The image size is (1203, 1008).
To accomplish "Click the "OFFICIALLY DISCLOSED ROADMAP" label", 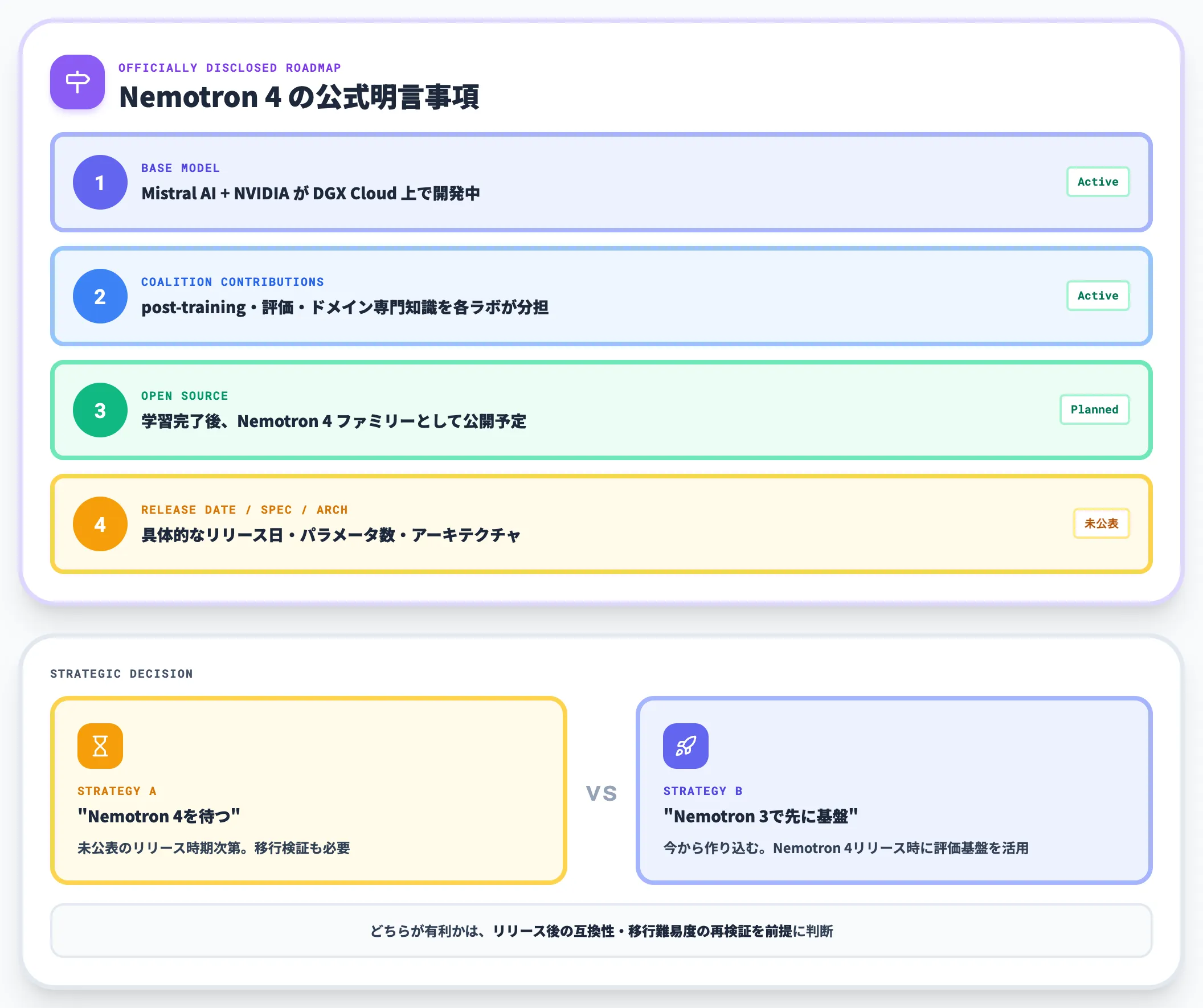I will (230, 68).
